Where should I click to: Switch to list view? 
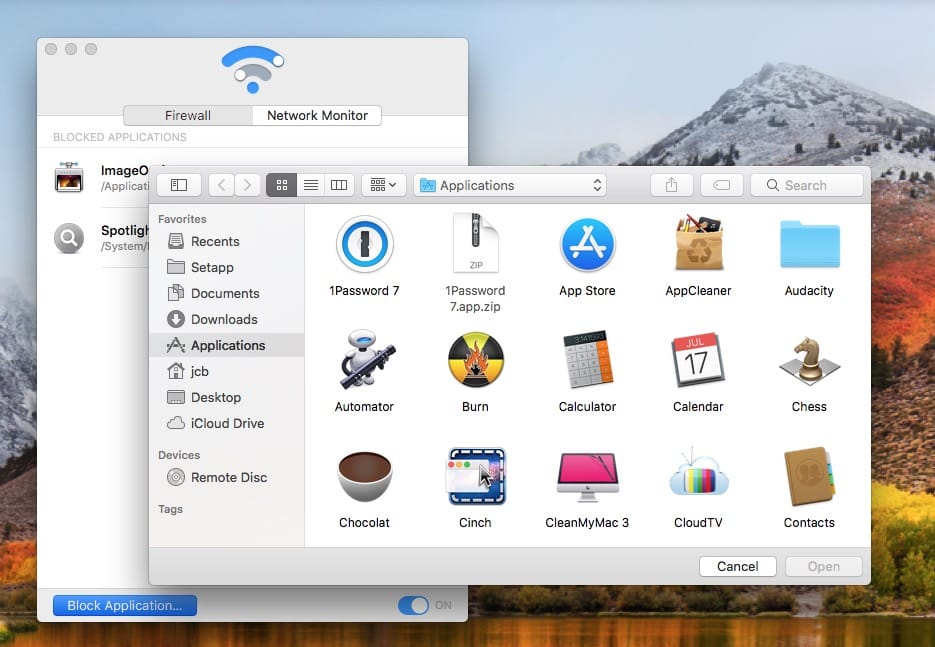click(x=311, y=185)
